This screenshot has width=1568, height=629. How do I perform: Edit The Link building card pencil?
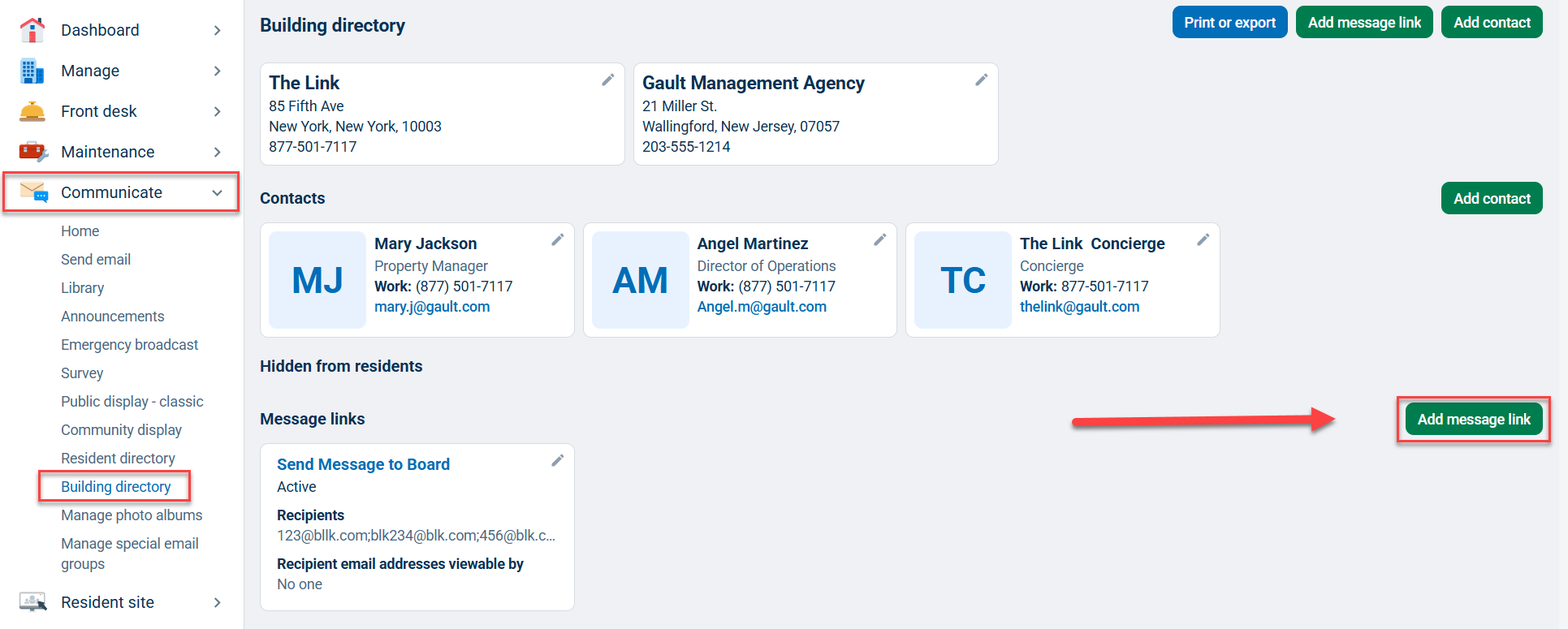[x=607, y=80]
